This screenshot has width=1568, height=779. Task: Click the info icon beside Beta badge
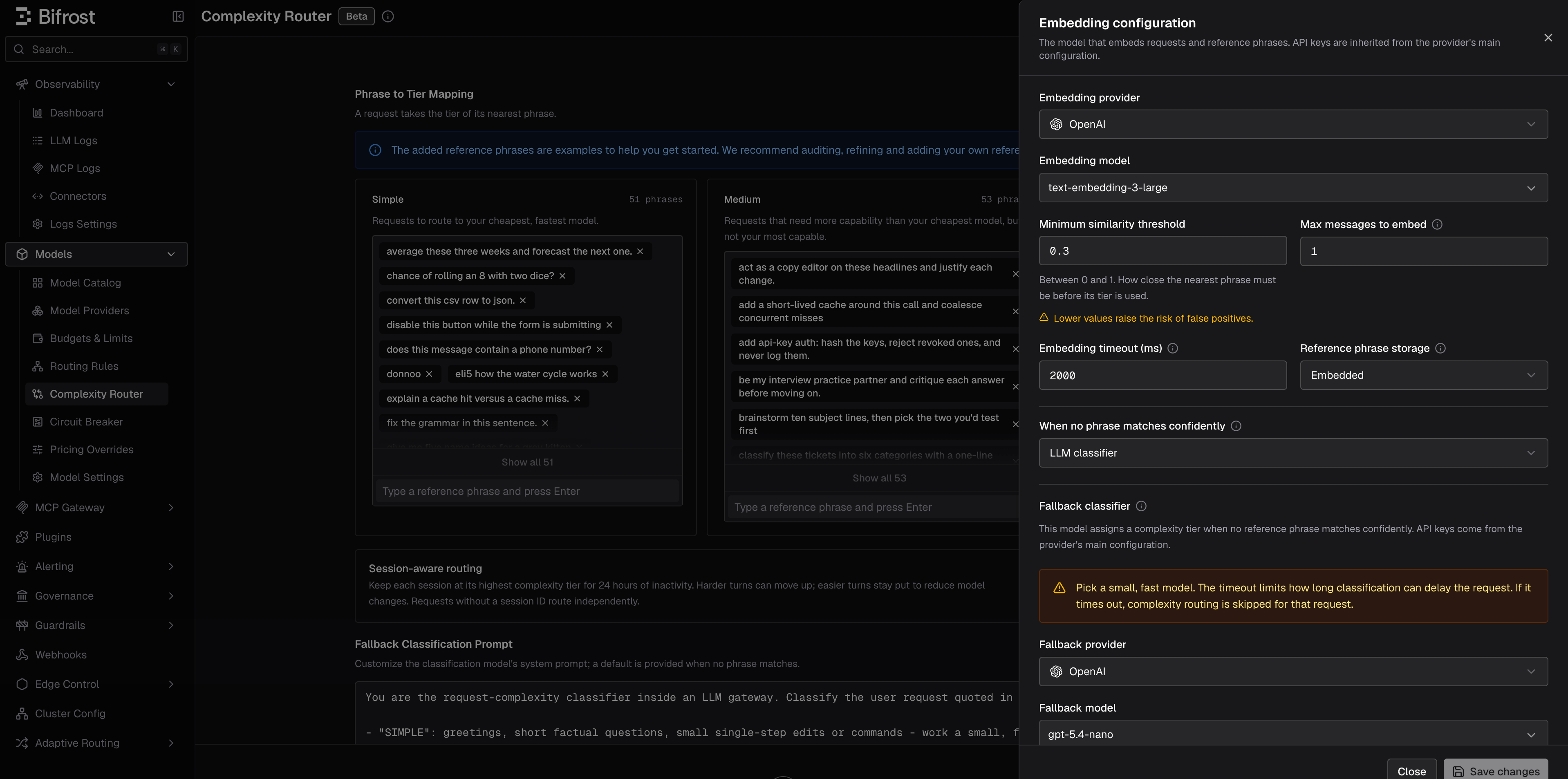(388, 16)
